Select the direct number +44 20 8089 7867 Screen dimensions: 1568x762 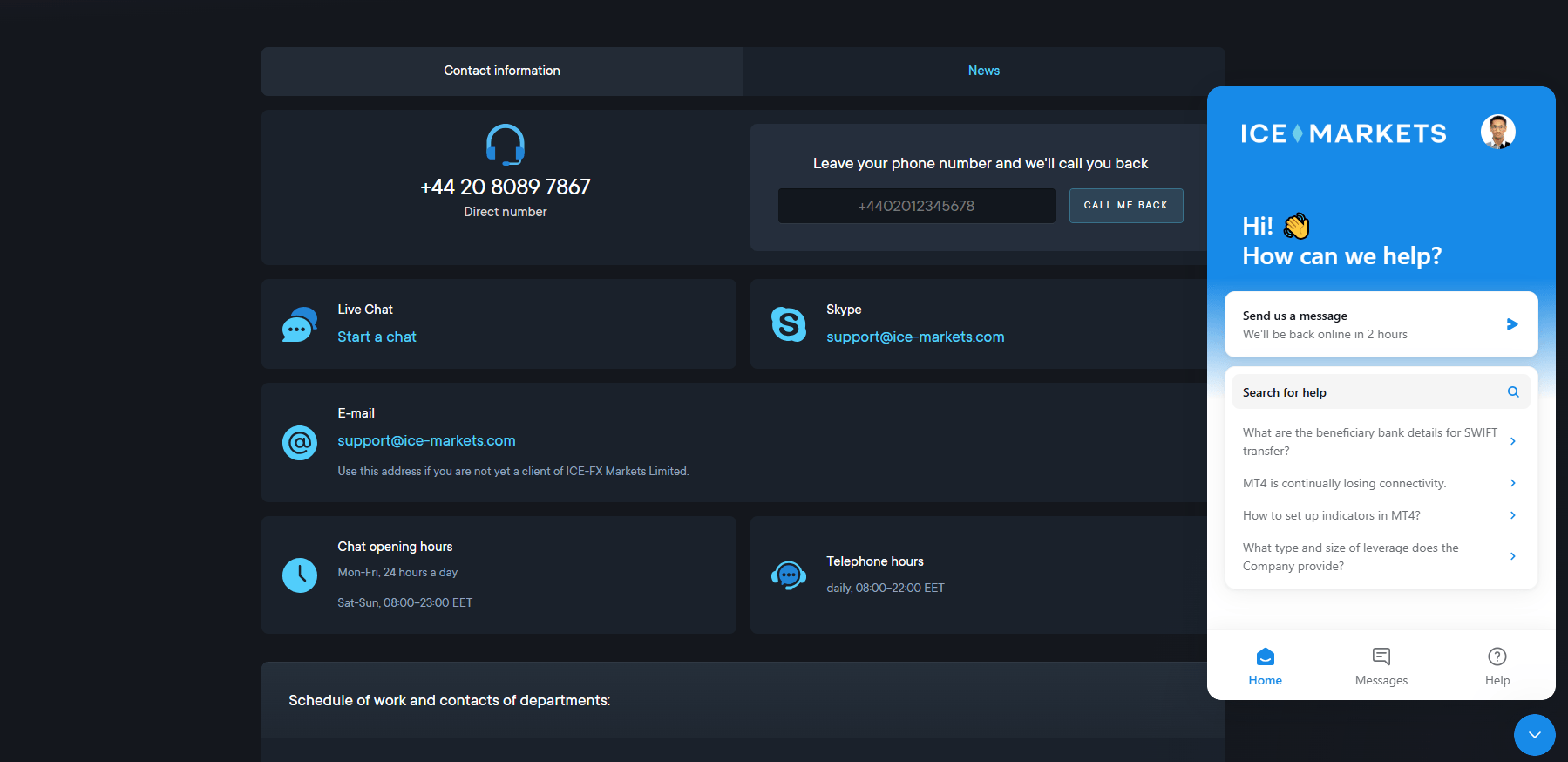506,187
